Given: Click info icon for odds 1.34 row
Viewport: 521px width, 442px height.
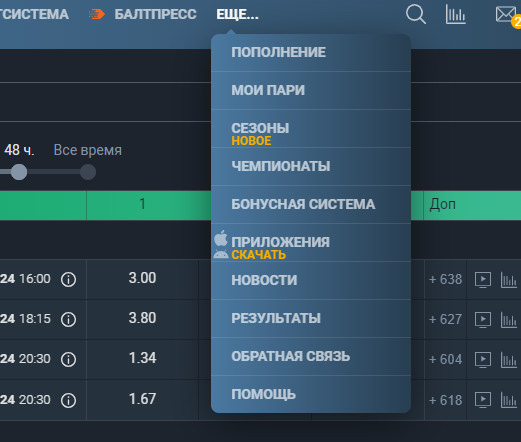Looking at the screenshot, I should (x=69, y=359).
